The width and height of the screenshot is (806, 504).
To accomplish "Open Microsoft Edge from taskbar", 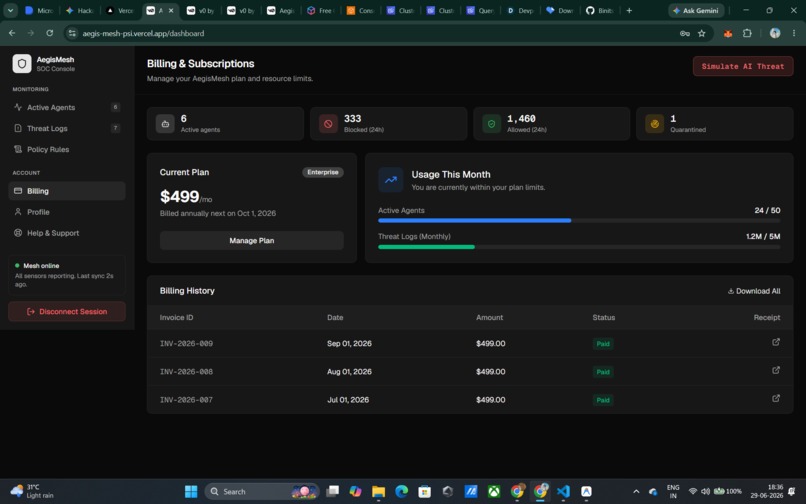I will coord(401,492).
